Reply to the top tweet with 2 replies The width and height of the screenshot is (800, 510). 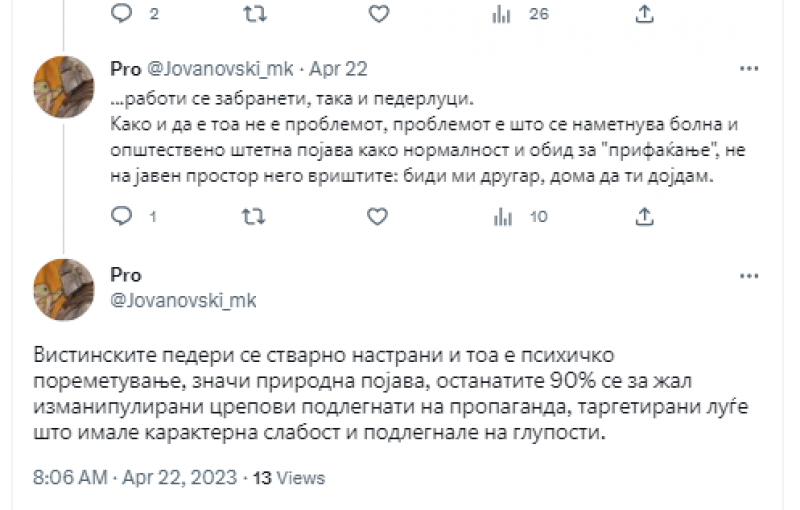[x=122, y=14]
